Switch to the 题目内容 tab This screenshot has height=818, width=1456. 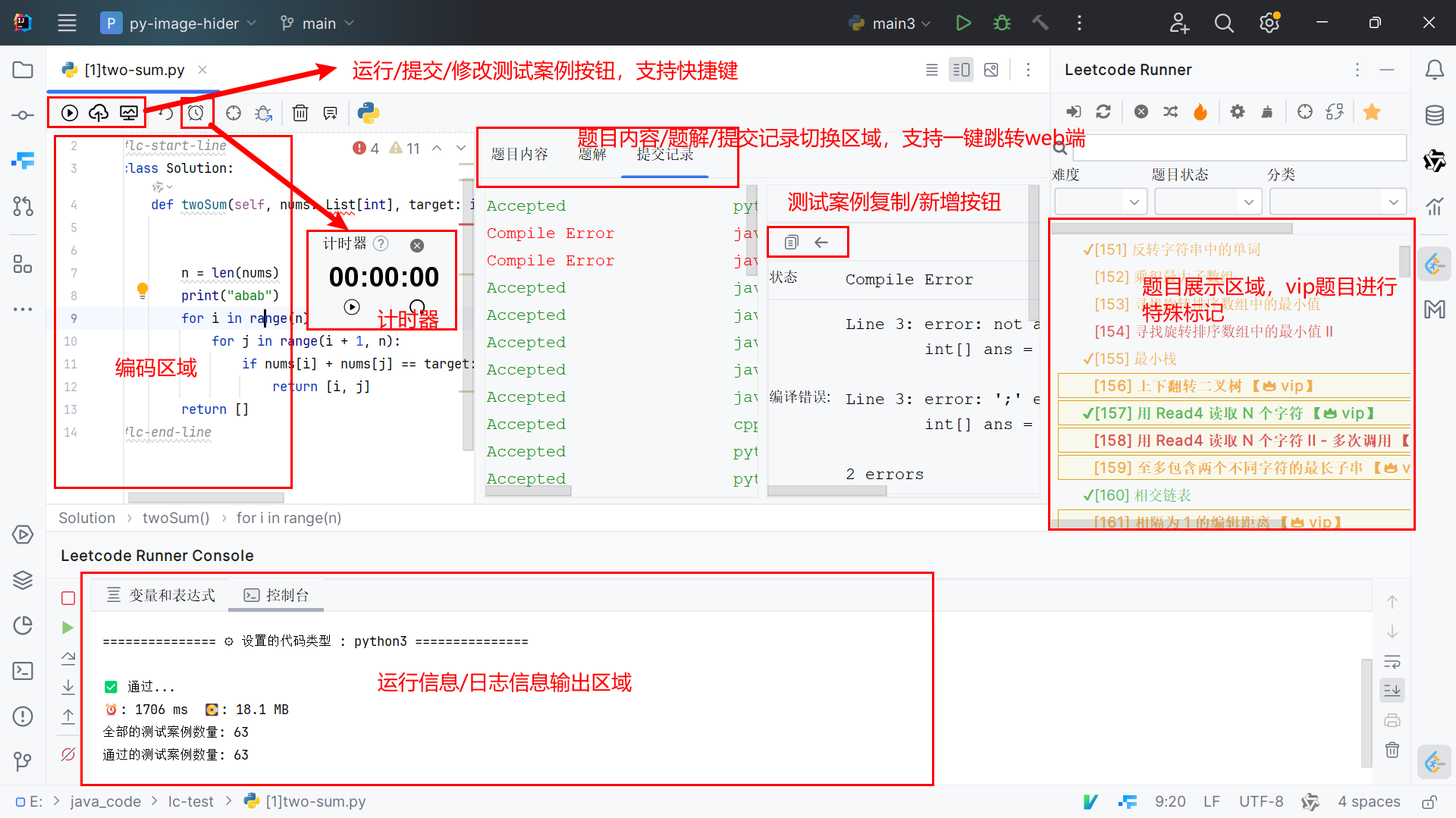519,155
